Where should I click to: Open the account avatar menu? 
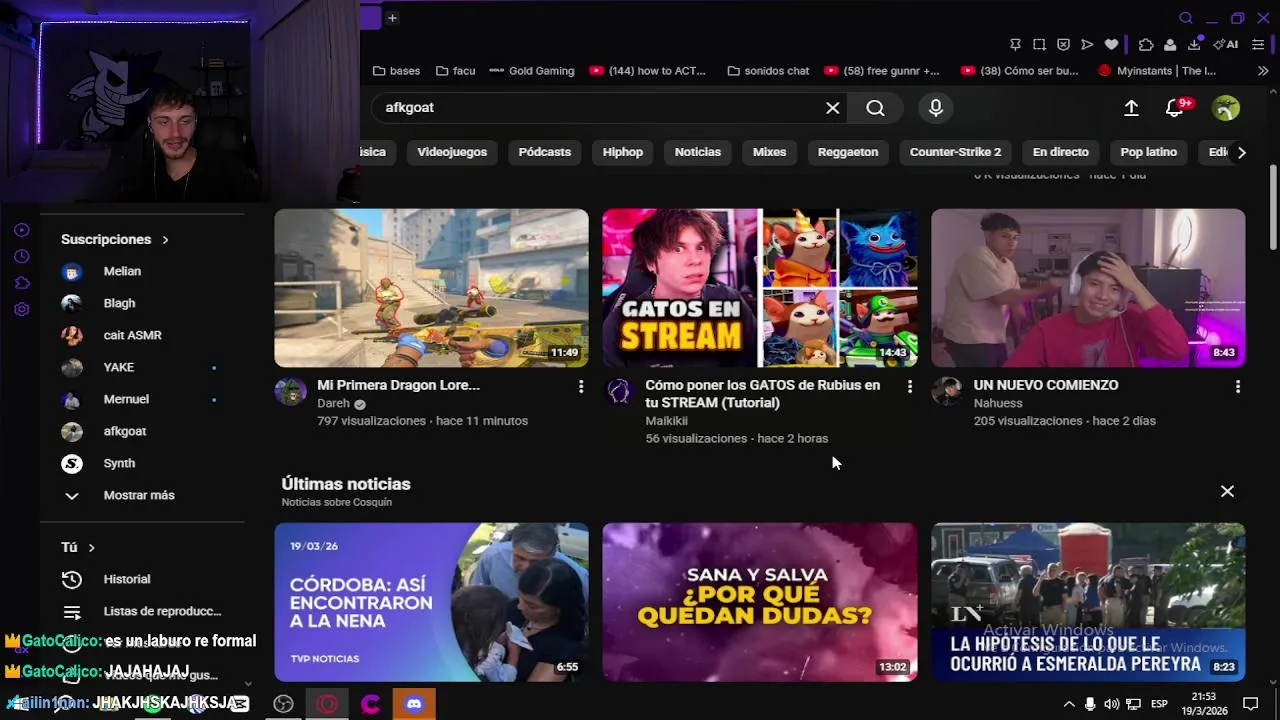click(1226, 108)
